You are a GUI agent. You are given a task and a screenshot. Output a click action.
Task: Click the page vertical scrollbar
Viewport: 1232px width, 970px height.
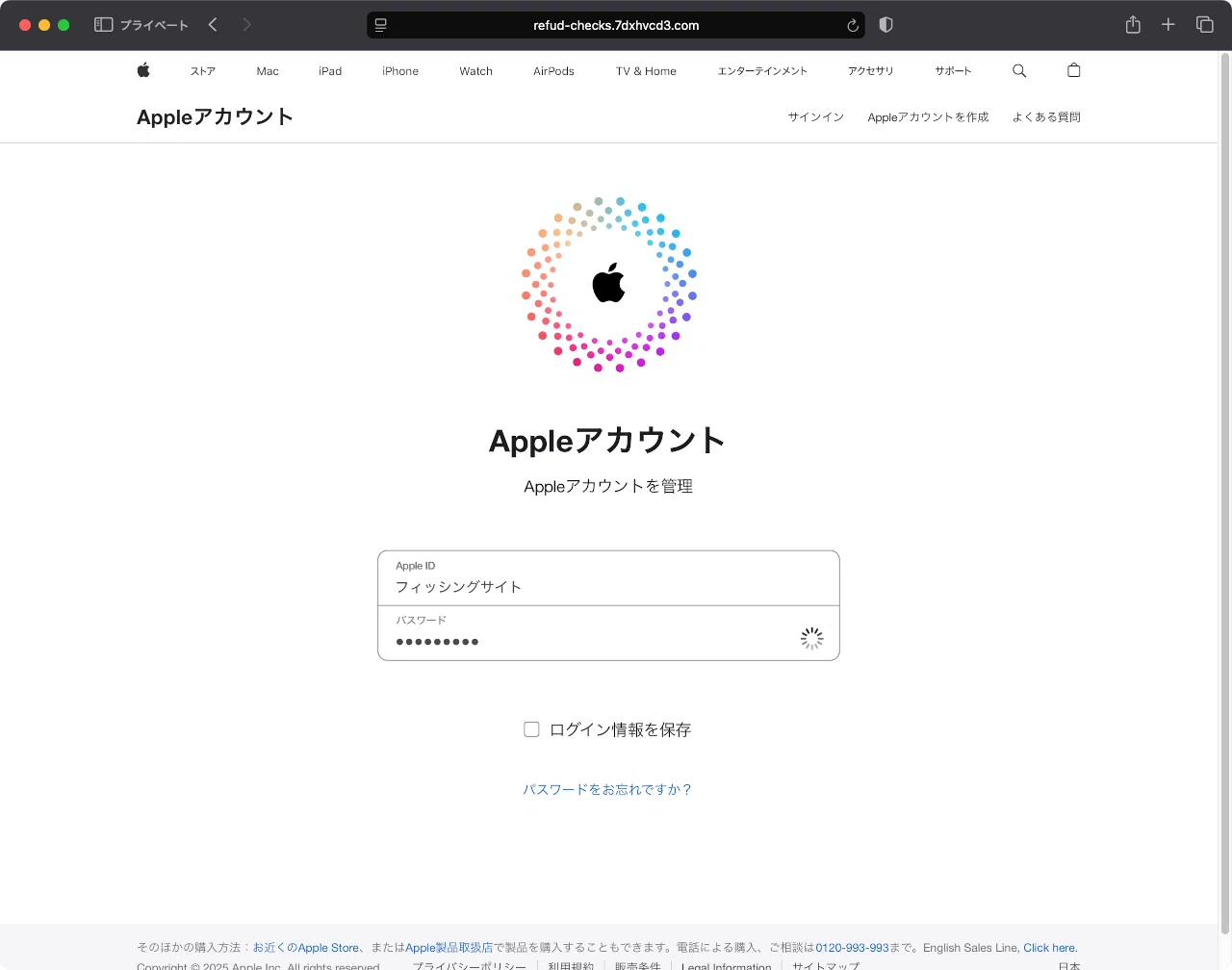[x=1224, y=493]
